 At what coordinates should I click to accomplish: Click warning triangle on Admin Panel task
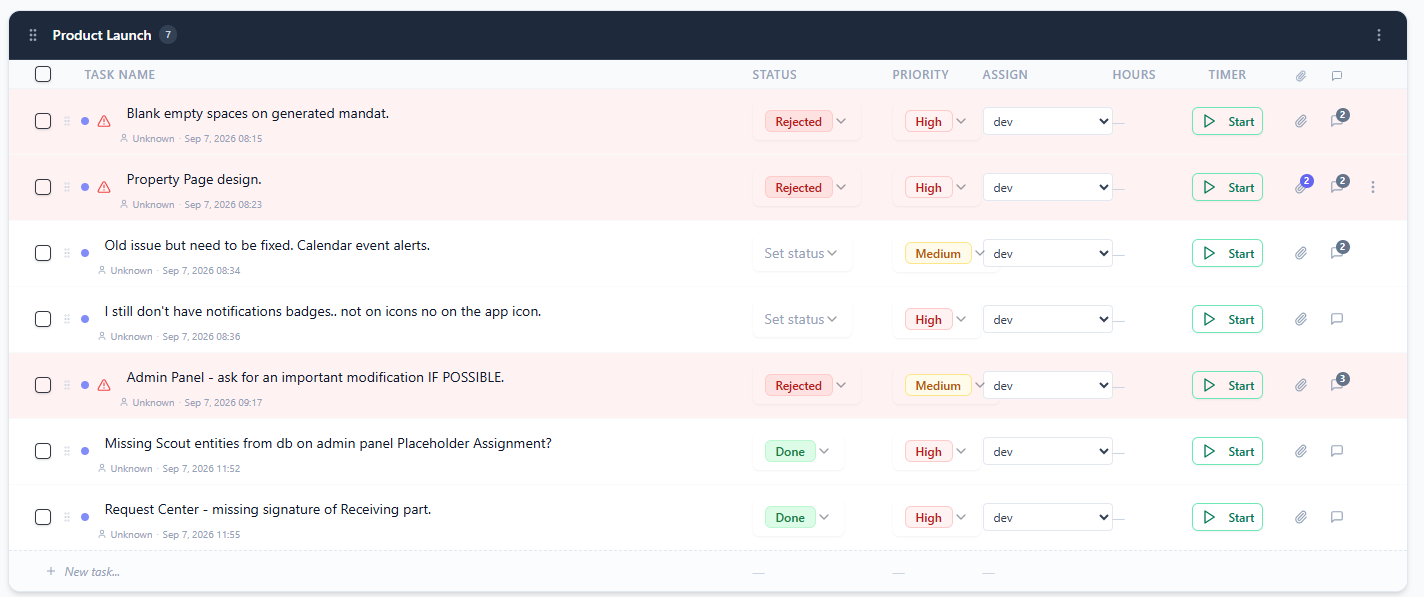104,385
